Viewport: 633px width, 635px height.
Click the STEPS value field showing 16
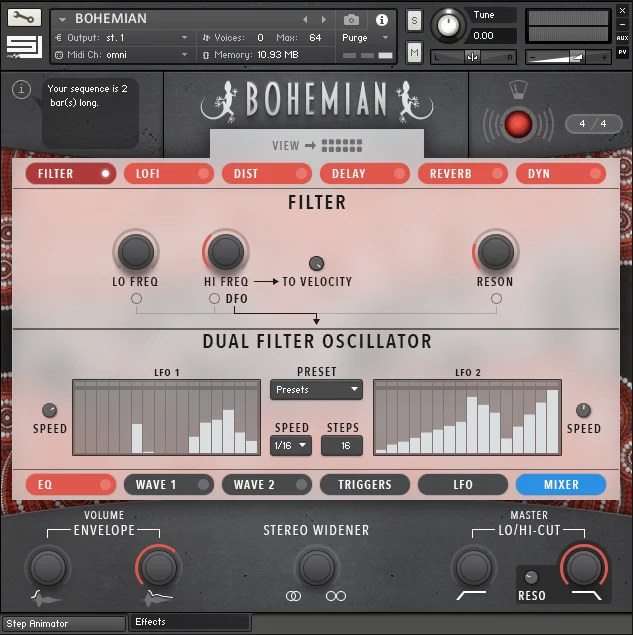342,445
